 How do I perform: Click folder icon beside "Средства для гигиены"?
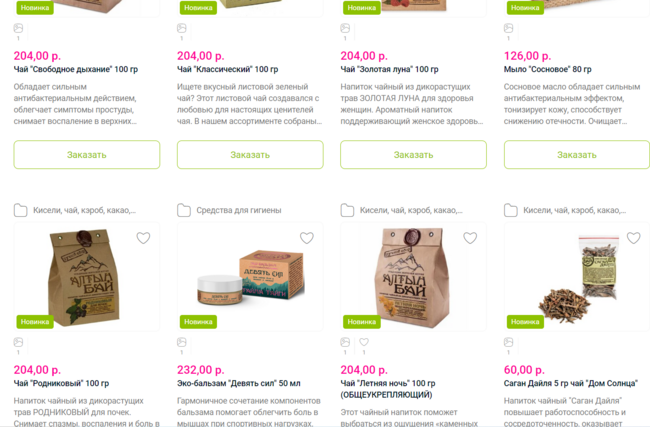[184, 210]
